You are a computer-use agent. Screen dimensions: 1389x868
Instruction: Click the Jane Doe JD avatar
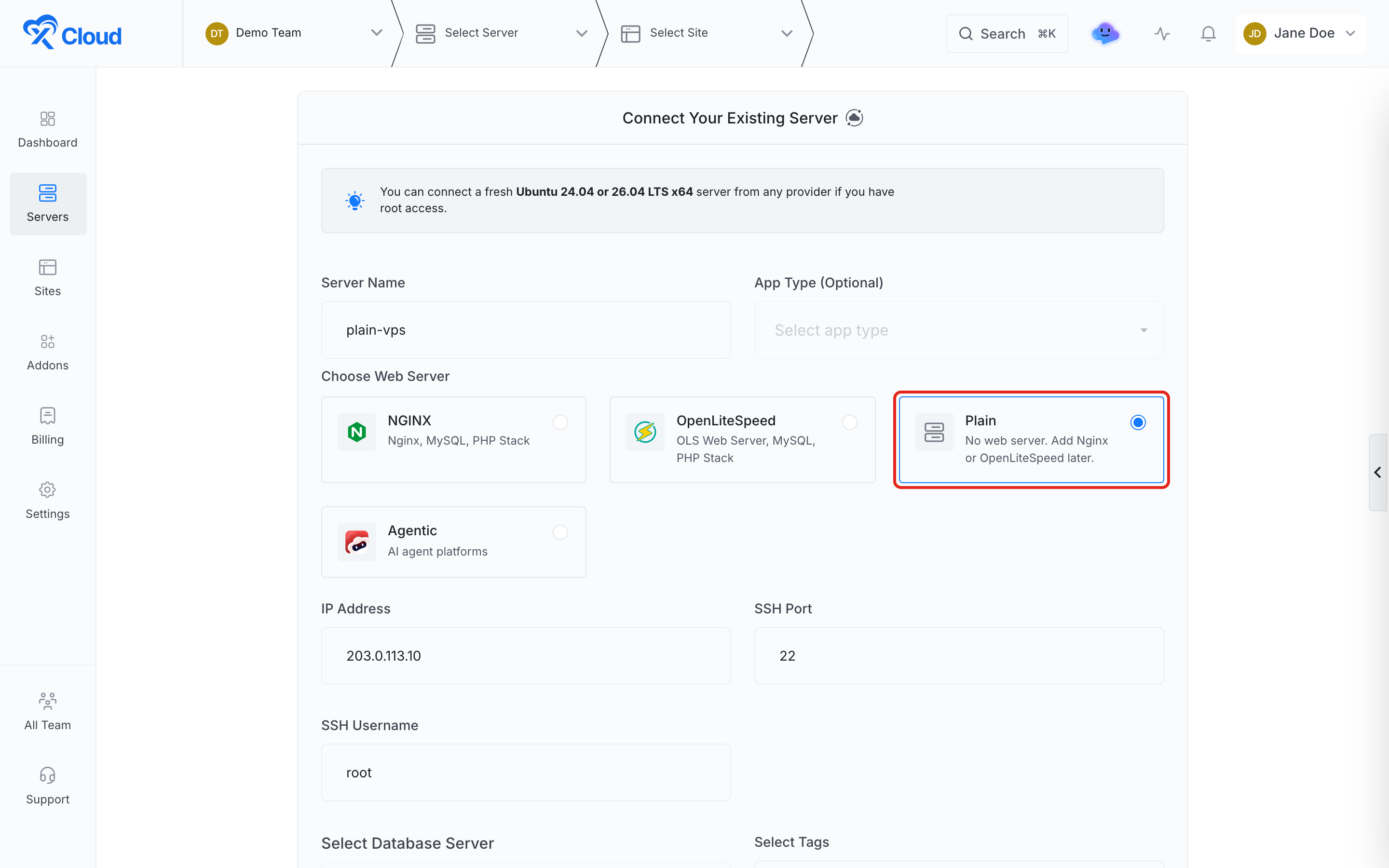1255,33
